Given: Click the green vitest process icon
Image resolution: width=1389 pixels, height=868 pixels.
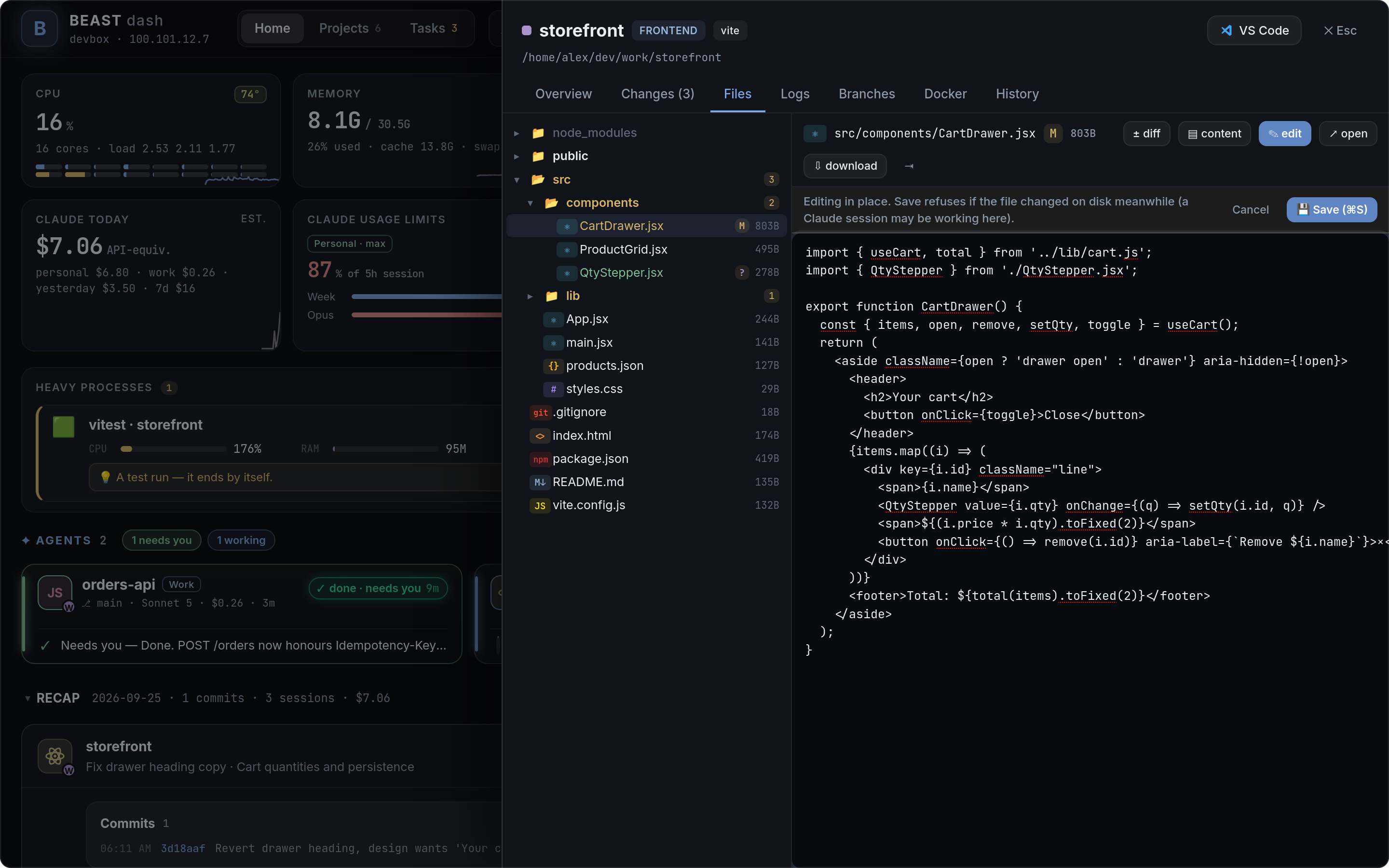Looking at the screenshot, I should coord(64,427).
